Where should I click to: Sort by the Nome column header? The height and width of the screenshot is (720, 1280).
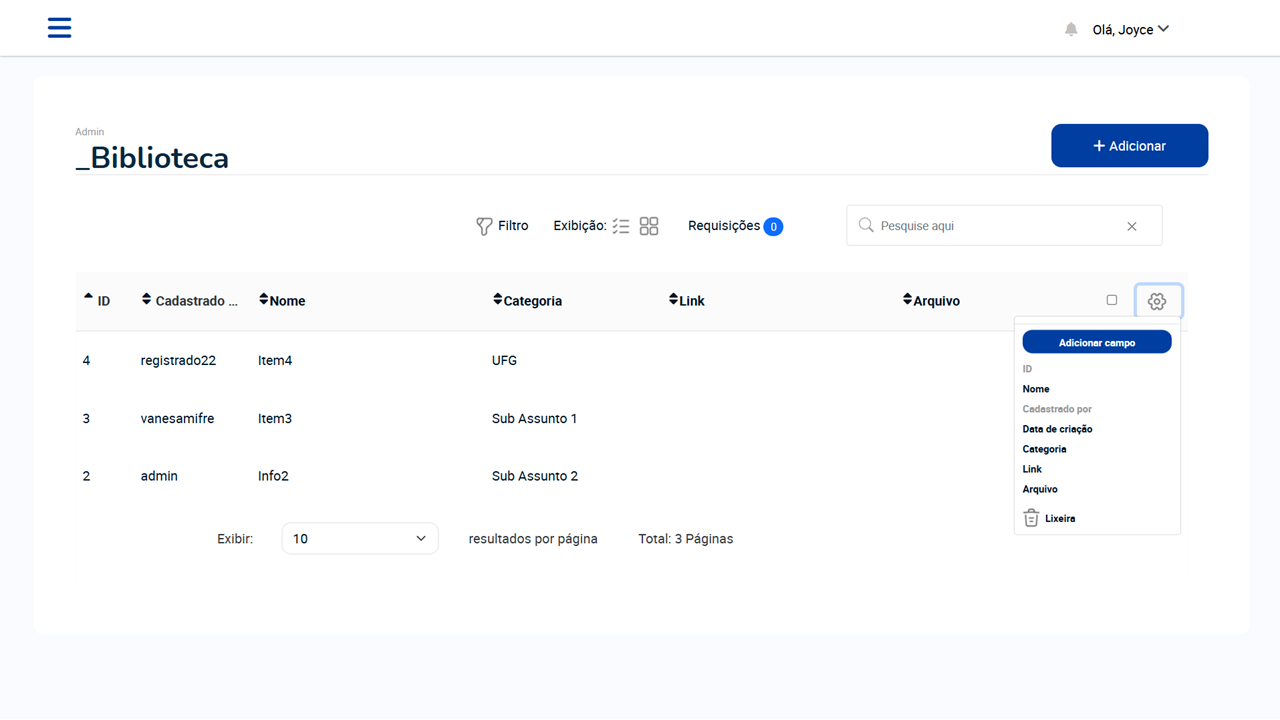click(x=282, y=300)
